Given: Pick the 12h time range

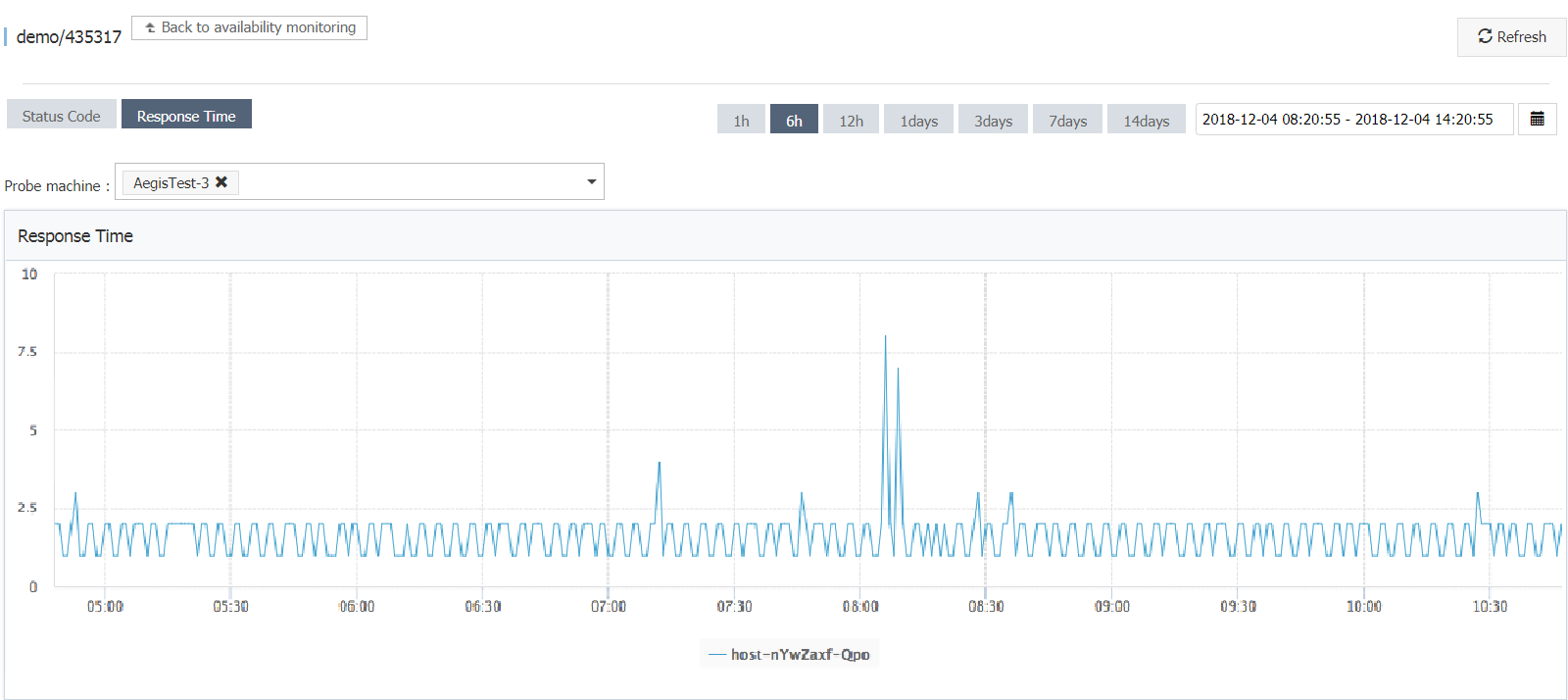Looking at the screenshot, I should 851,121.
